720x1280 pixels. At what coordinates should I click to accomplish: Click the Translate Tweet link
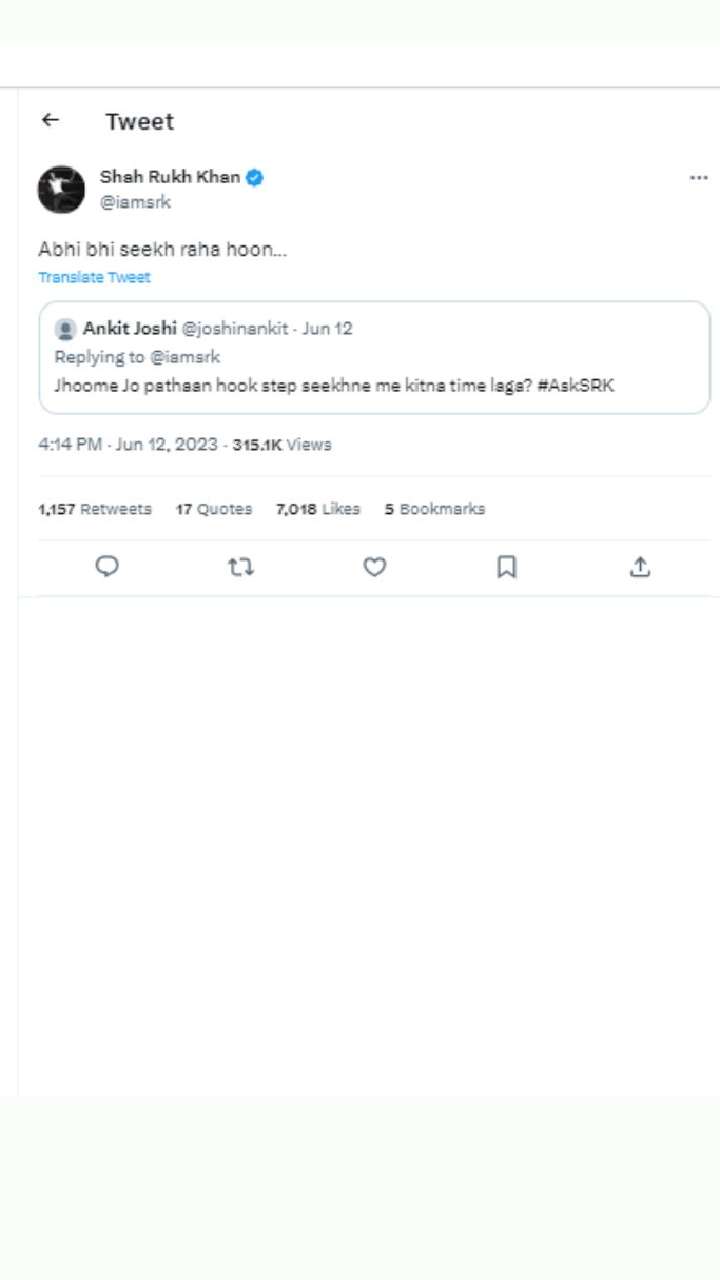pos(94,277)
